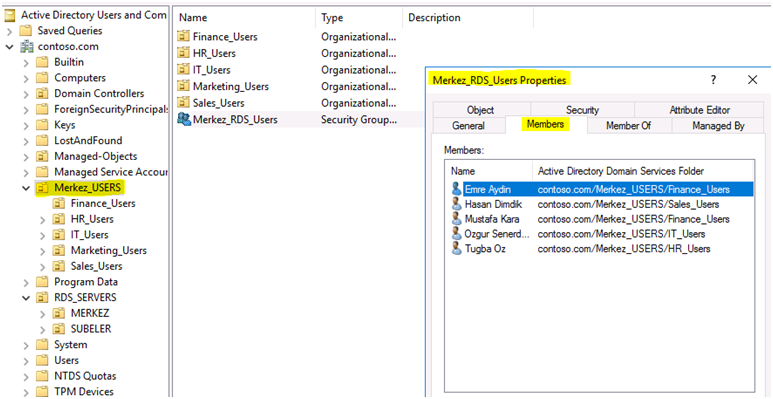Click Security Group type of Merkez_RDS_Users
This screenshot has width=773, height=399.
(x=358, y=119)
